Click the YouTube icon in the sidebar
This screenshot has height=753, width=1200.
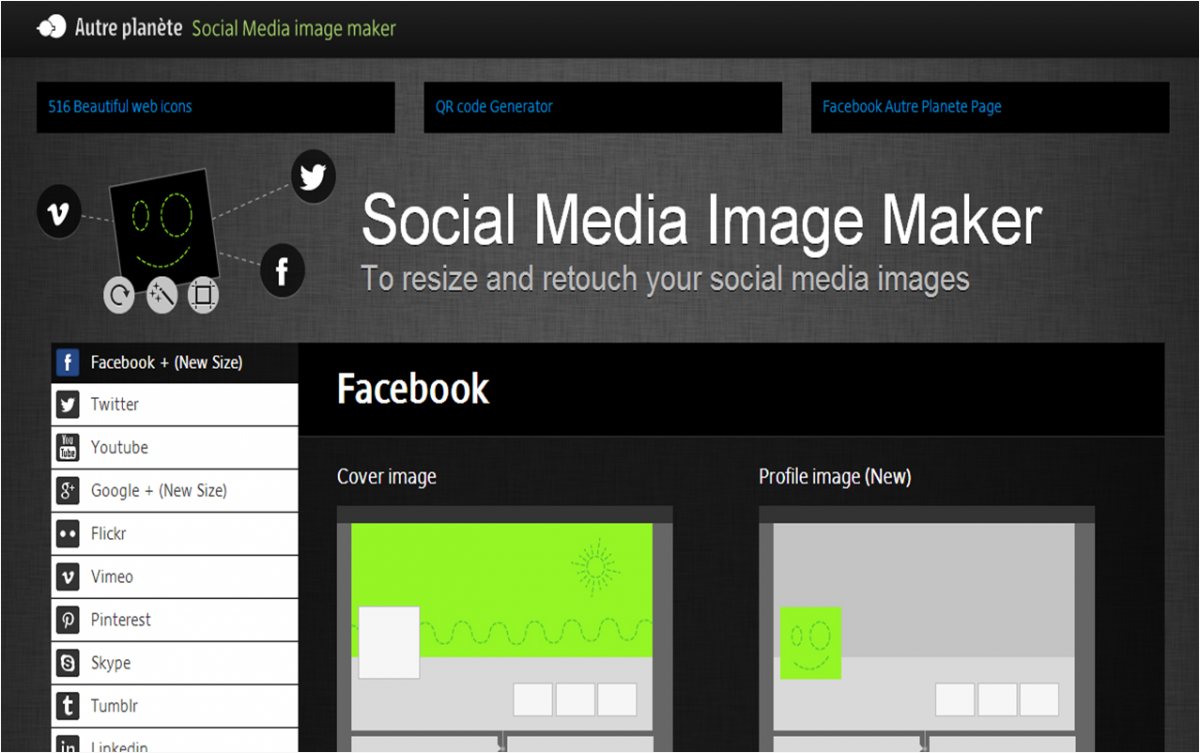pyautogui.click(x=68, y=448)
